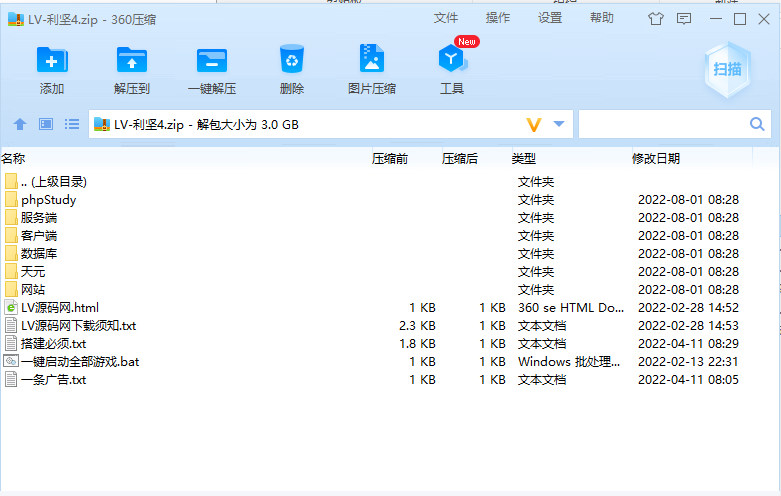Click the archive icon in the title bar

(16, 19)
